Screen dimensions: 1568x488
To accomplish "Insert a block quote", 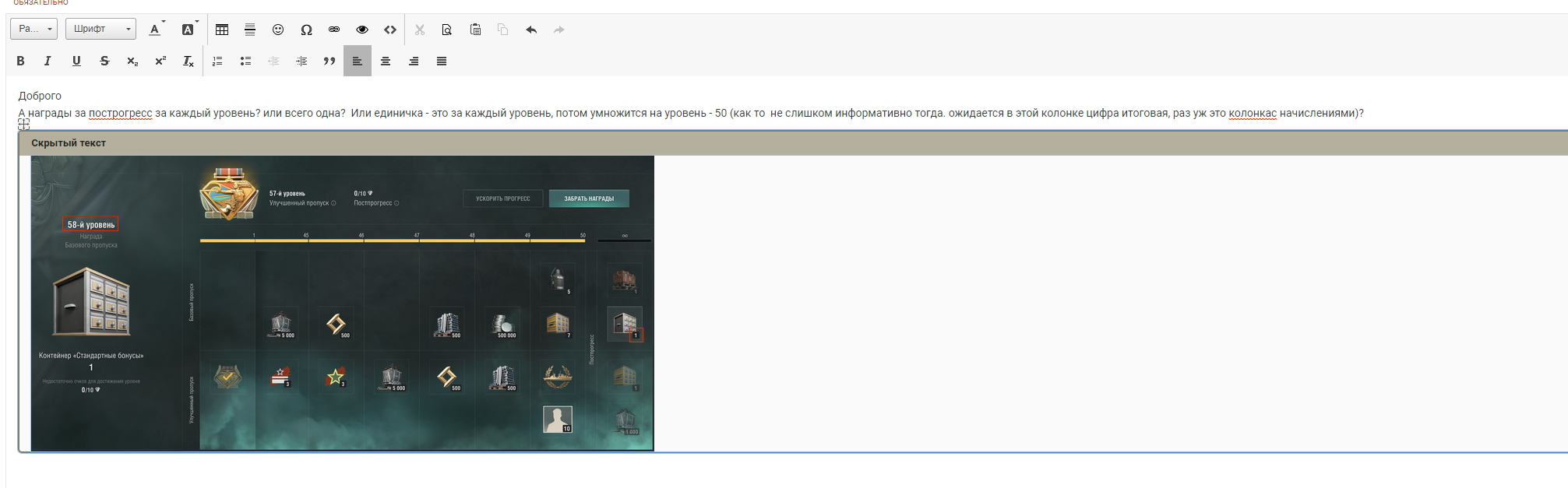I will tap(329, 61).
